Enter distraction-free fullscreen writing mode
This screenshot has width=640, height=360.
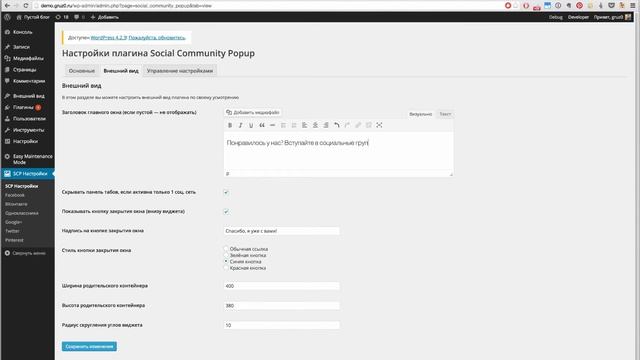379,125
